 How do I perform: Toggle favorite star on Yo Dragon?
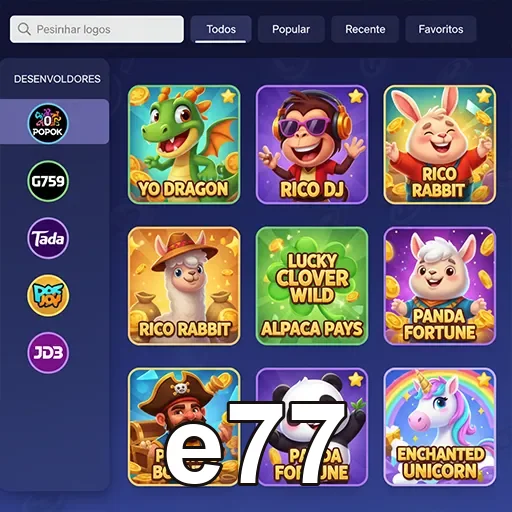click(x=228, y=96)
